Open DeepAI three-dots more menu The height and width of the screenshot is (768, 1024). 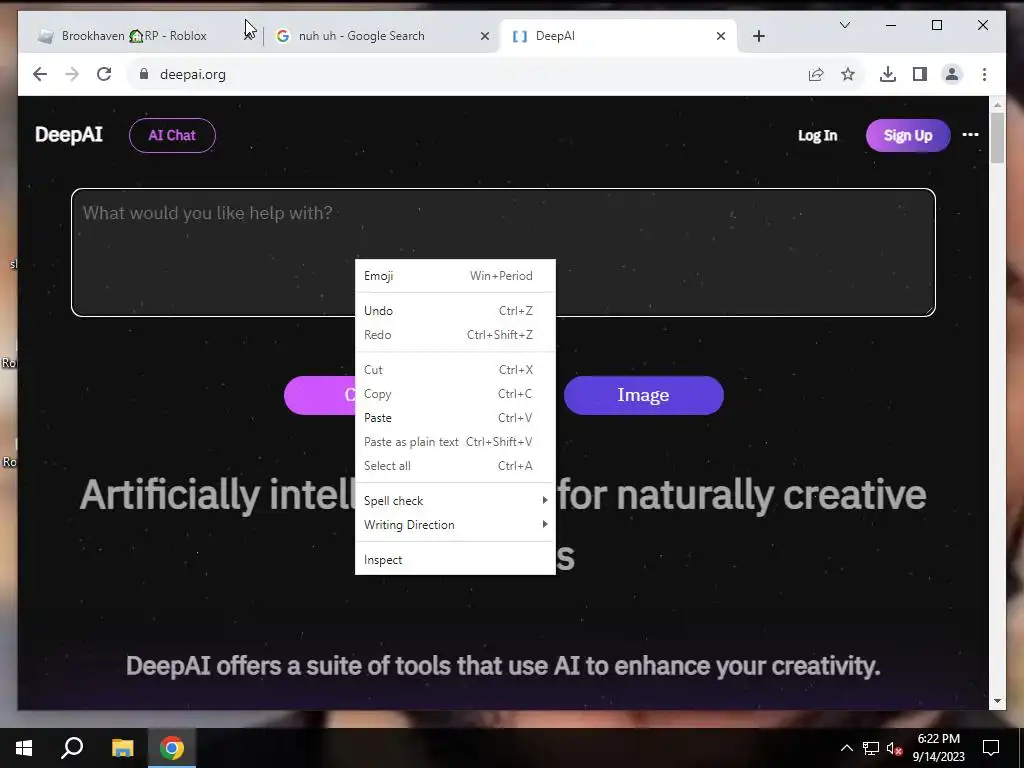970,135
